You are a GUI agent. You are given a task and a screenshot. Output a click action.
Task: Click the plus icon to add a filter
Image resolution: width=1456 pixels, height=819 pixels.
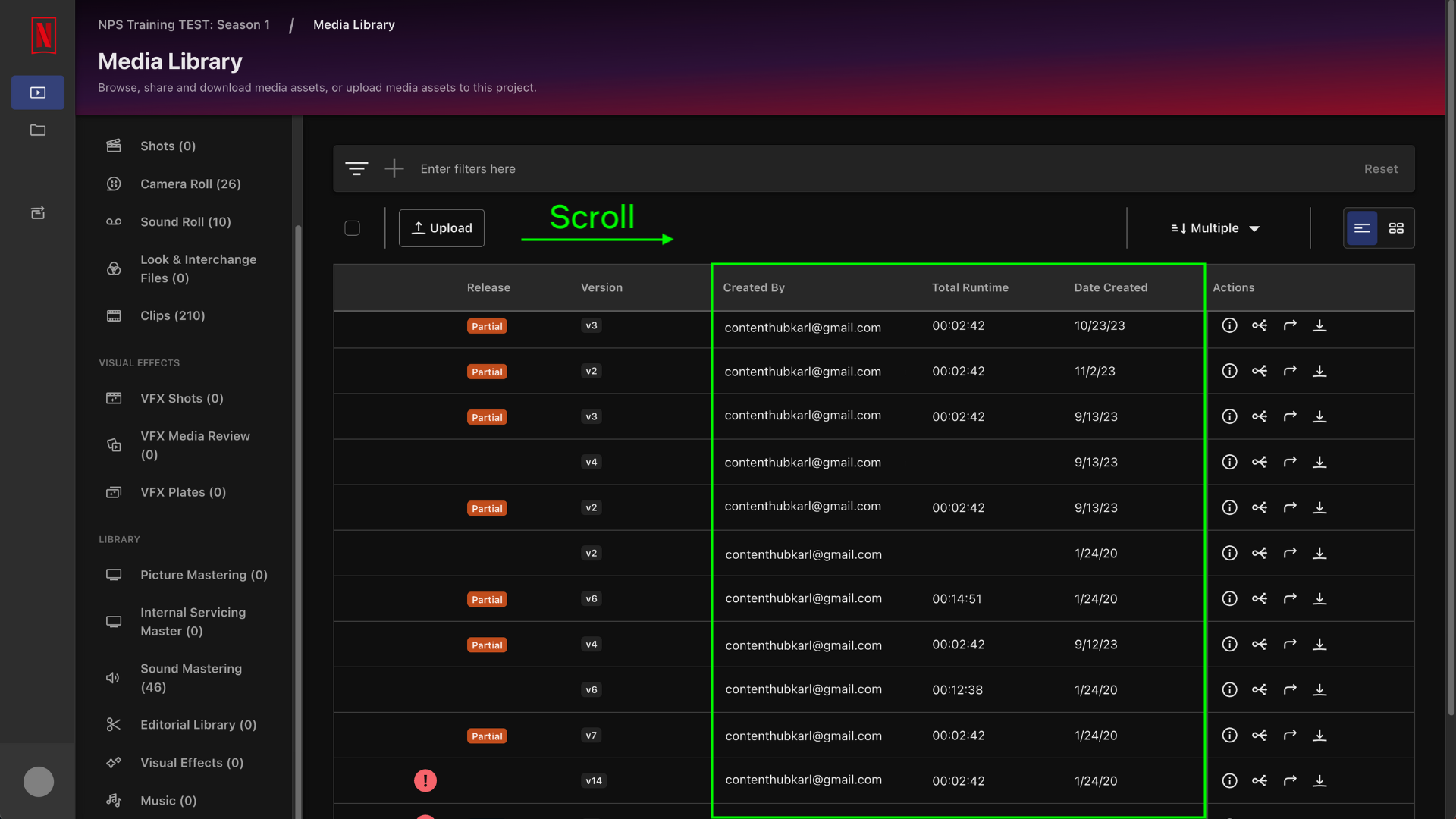point(394,168)
